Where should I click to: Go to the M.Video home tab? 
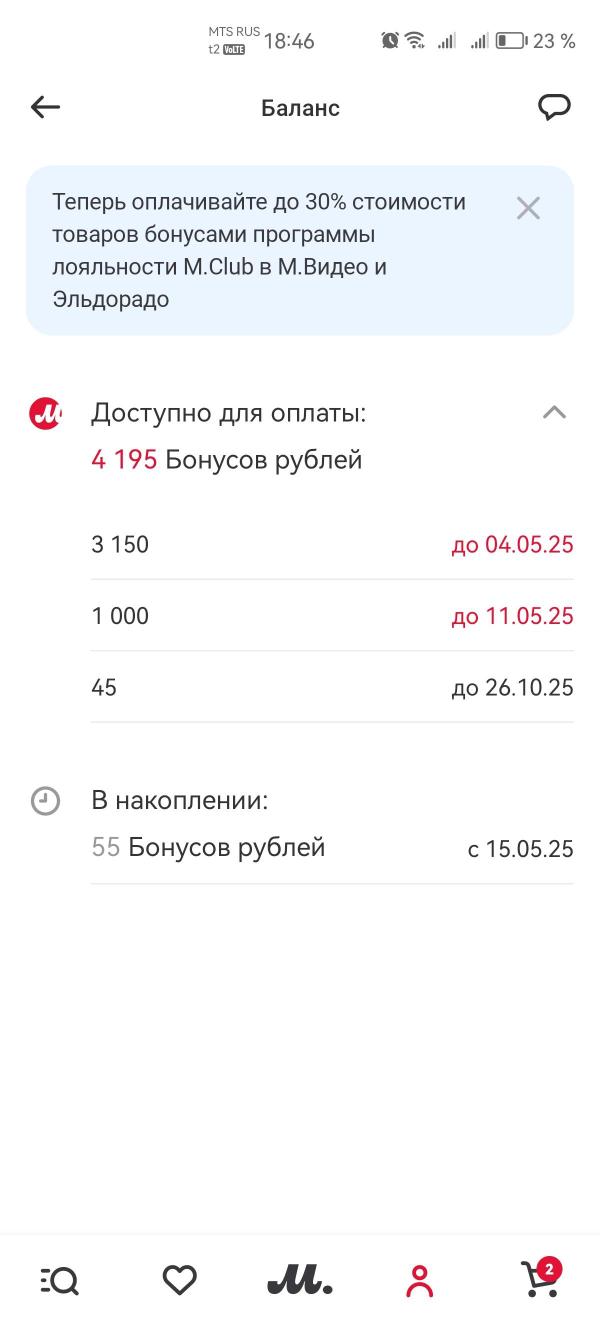[299, 1280]
